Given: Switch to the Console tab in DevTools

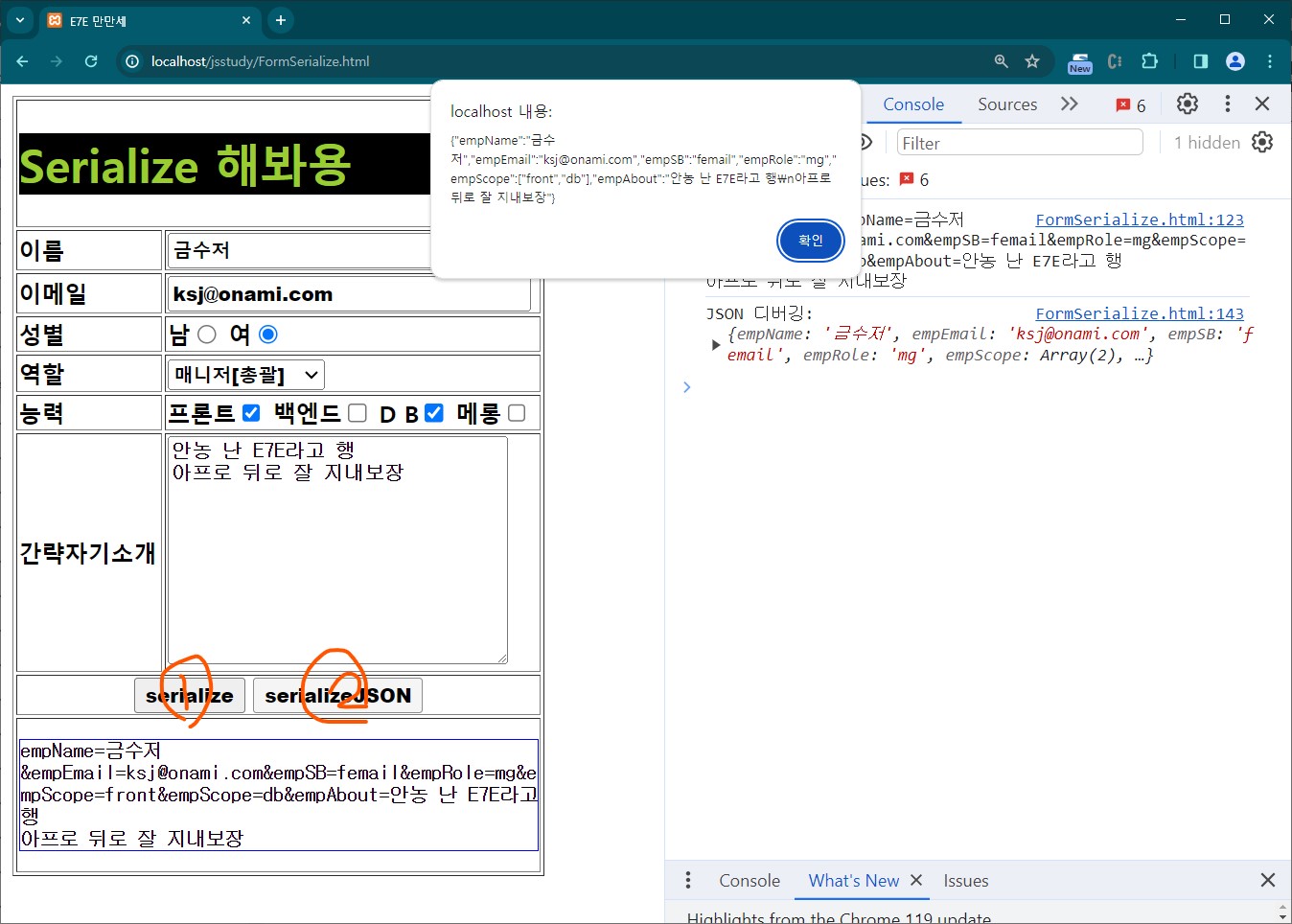Looking at the screenshot, I should pos(913,104).
